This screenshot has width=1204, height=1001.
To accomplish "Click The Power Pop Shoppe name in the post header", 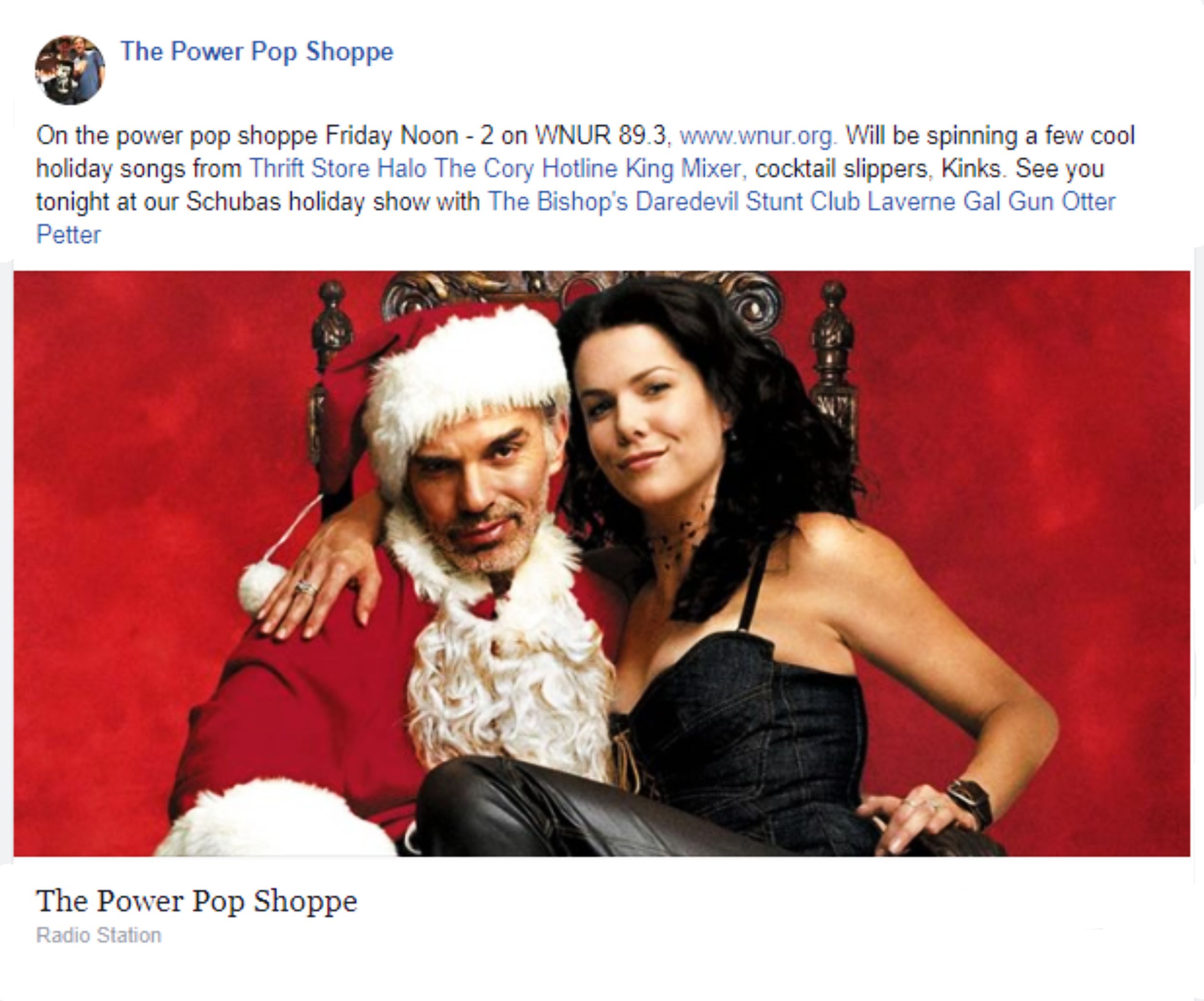I will click(x=257, y=52).
